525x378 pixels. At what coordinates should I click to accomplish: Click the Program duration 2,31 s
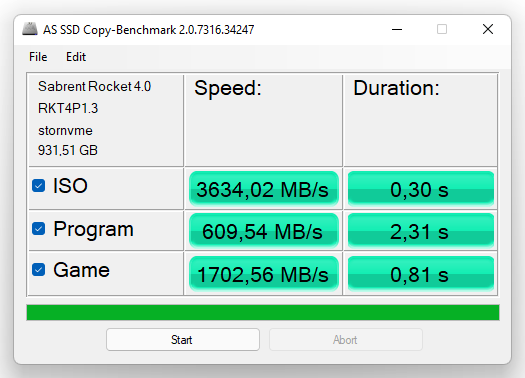421,231
